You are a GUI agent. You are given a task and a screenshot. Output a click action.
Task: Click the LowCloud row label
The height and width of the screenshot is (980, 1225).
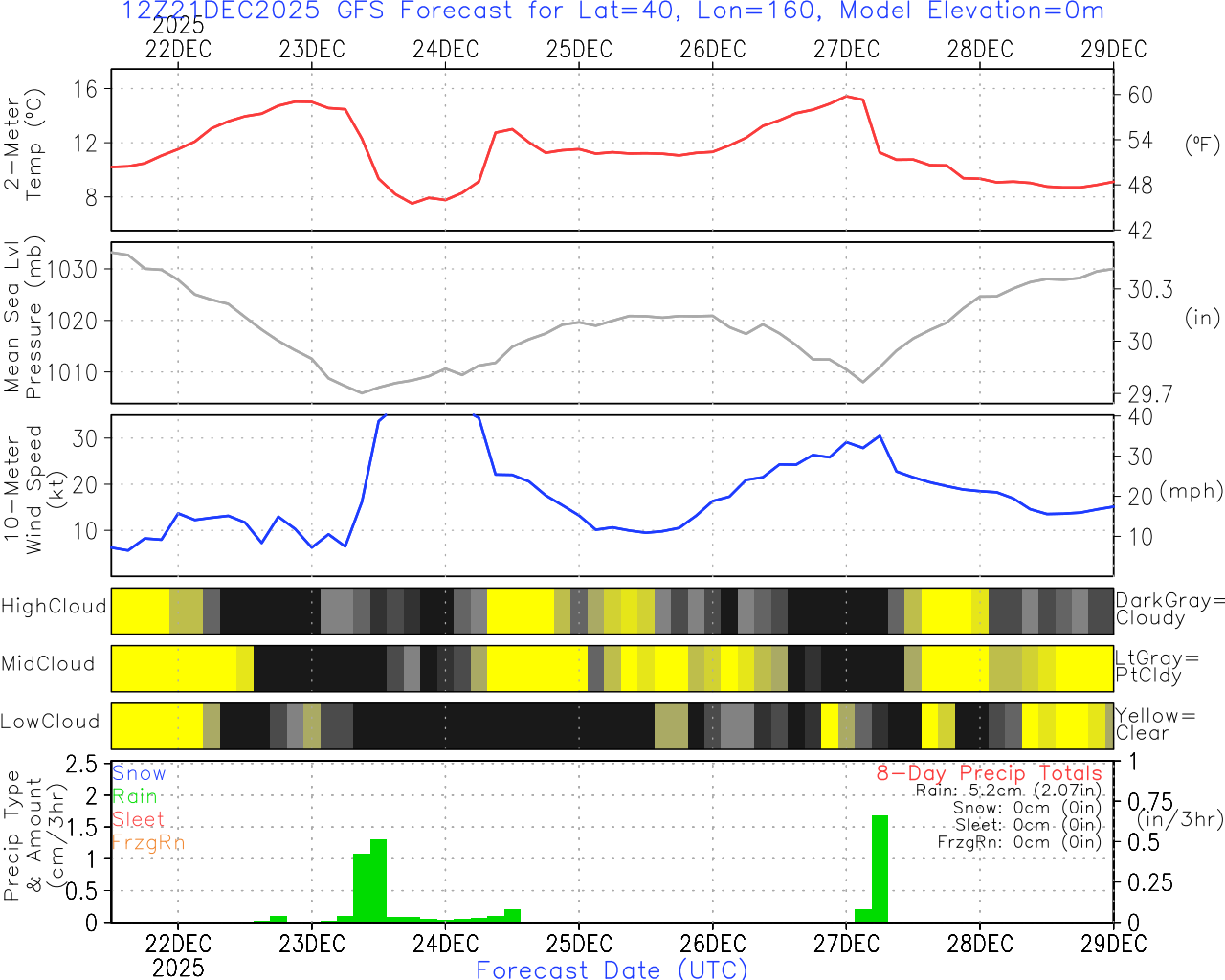(x=50, y=723)
